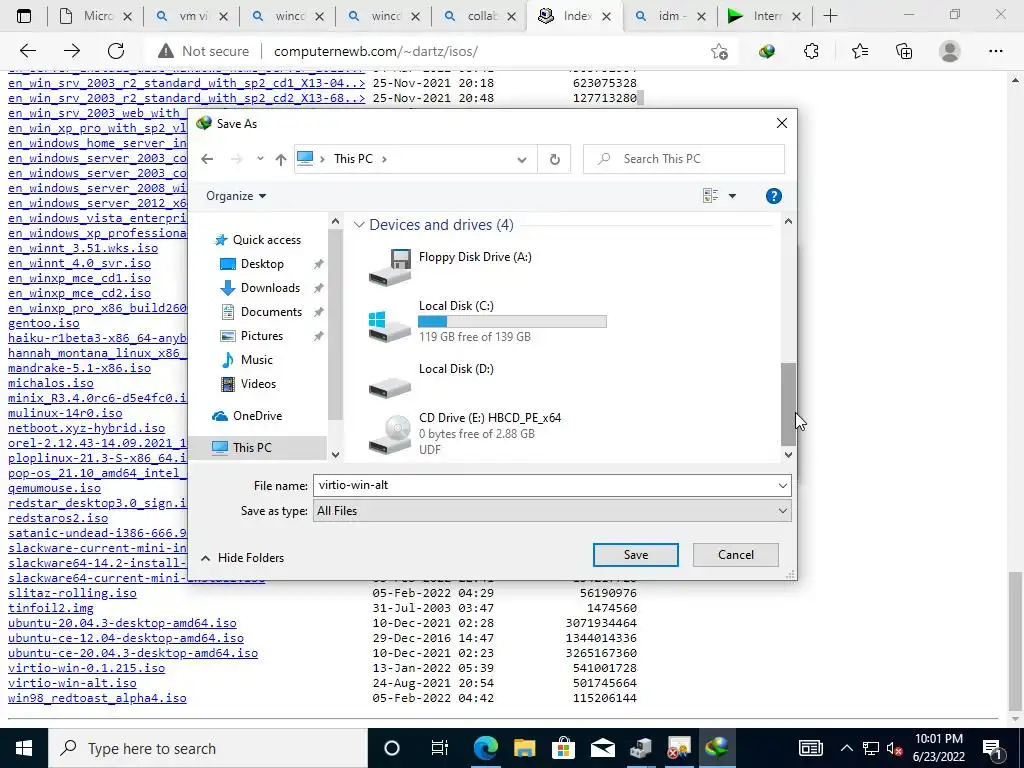Open ubuntu-20.04.3-desktop-amd64.iso link
The width and height of the screenshot is (1024, 768).
pos(122,623)
